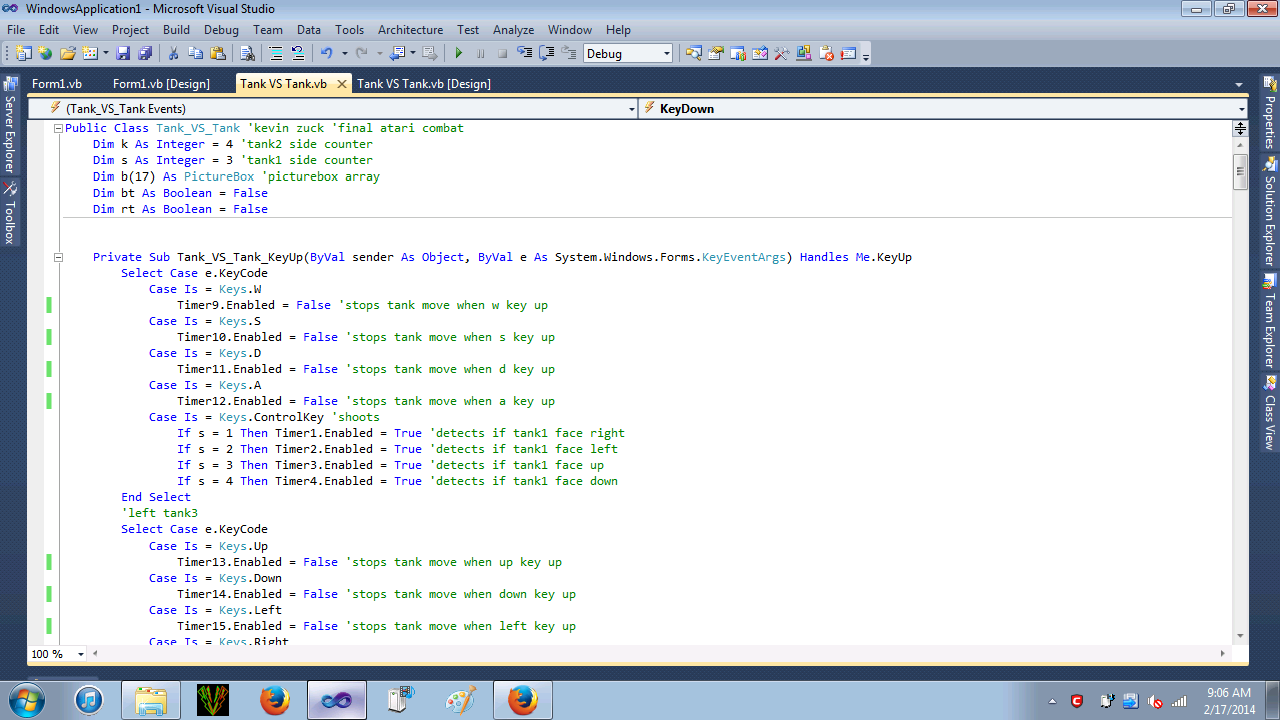Click the Navigate Backward toolbar icon

coord(397,53)
